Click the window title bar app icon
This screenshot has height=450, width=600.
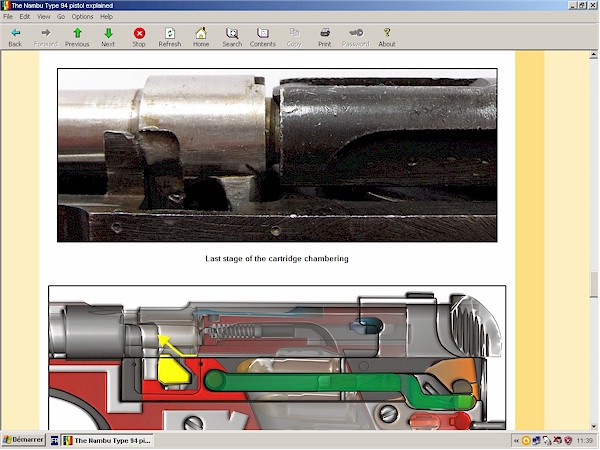point(5,5)
